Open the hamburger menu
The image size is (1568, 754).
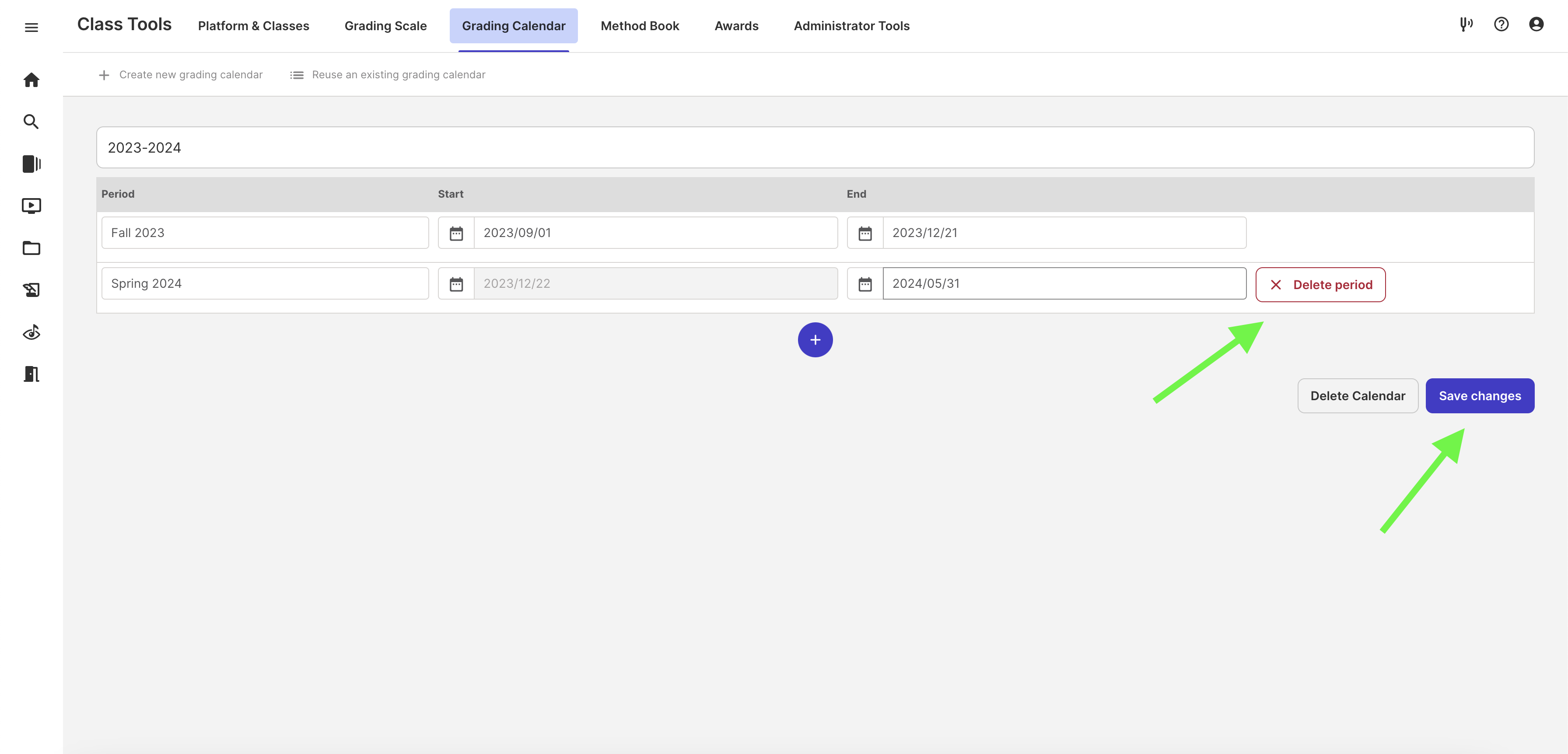(x=31, y=28)
